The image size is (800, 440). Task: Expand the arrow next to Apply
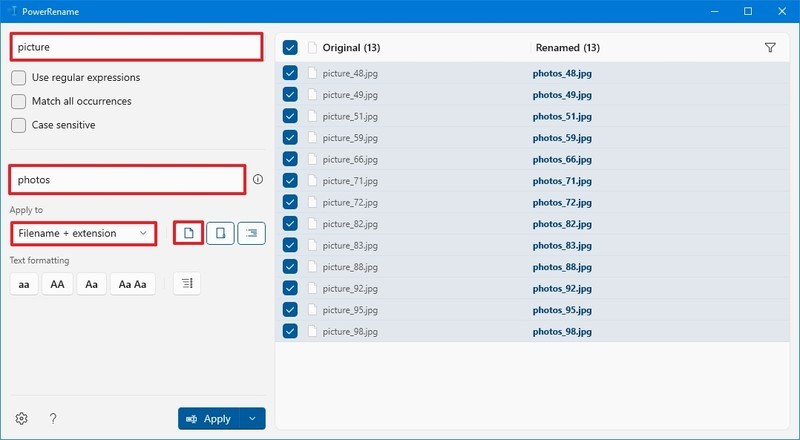coord(254,419)
